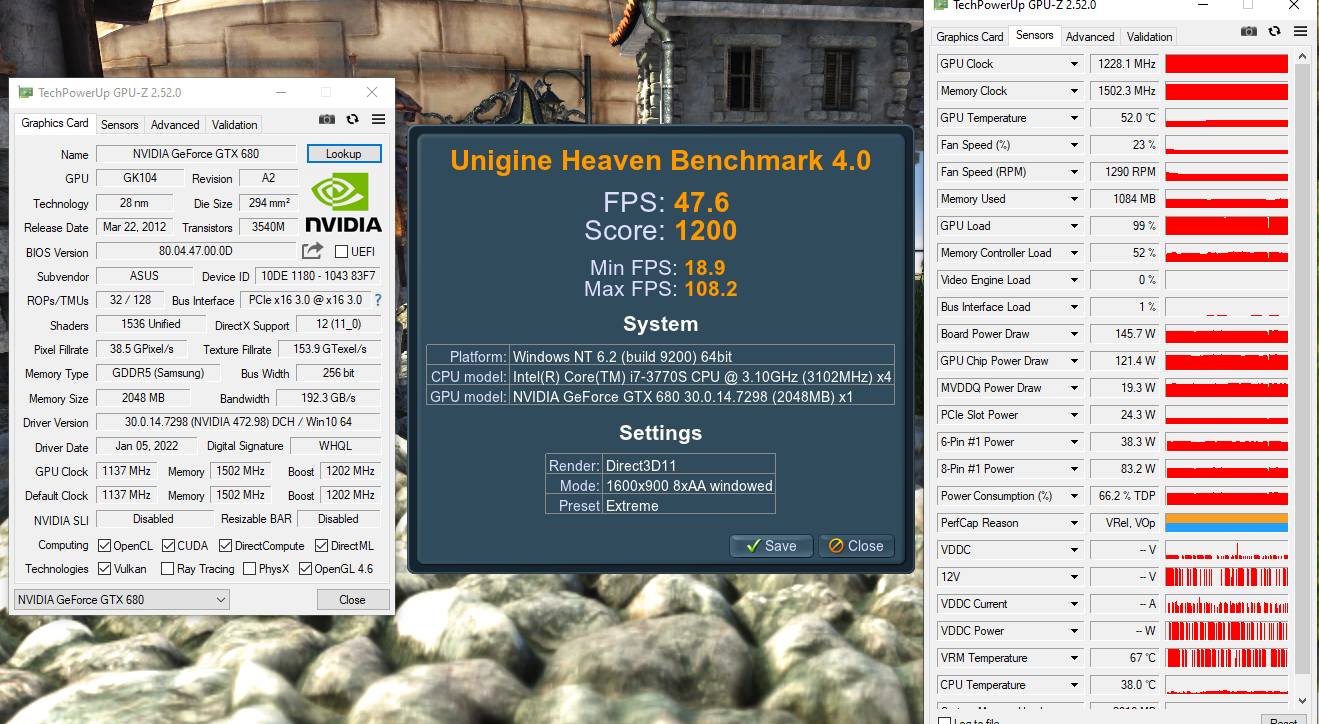
Task: Open Sensors tab in GPU-Z Graphics Card window
Action: 120,125
